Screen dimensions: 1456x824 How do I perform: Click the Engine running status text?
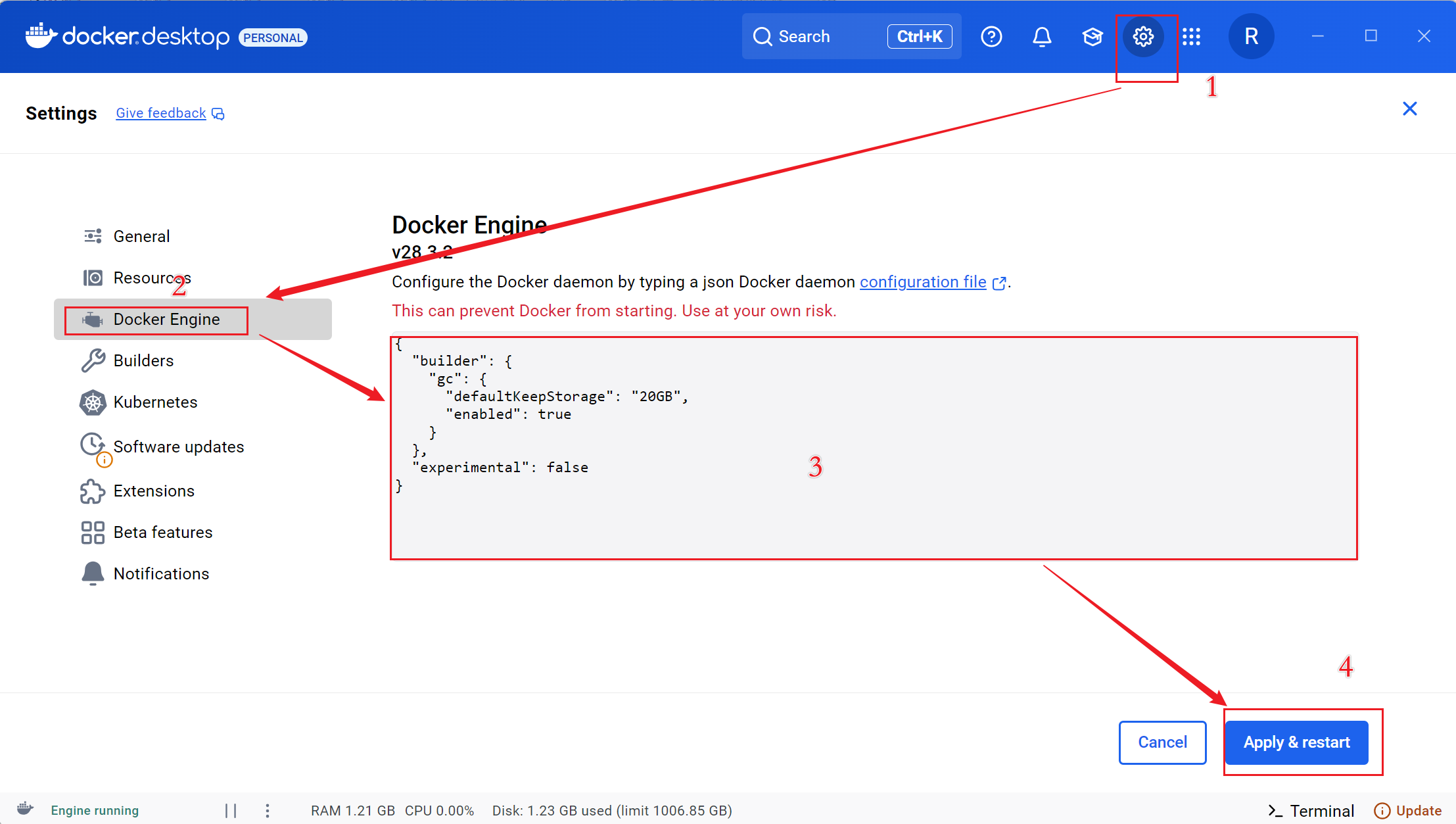(x=95, y=810)
